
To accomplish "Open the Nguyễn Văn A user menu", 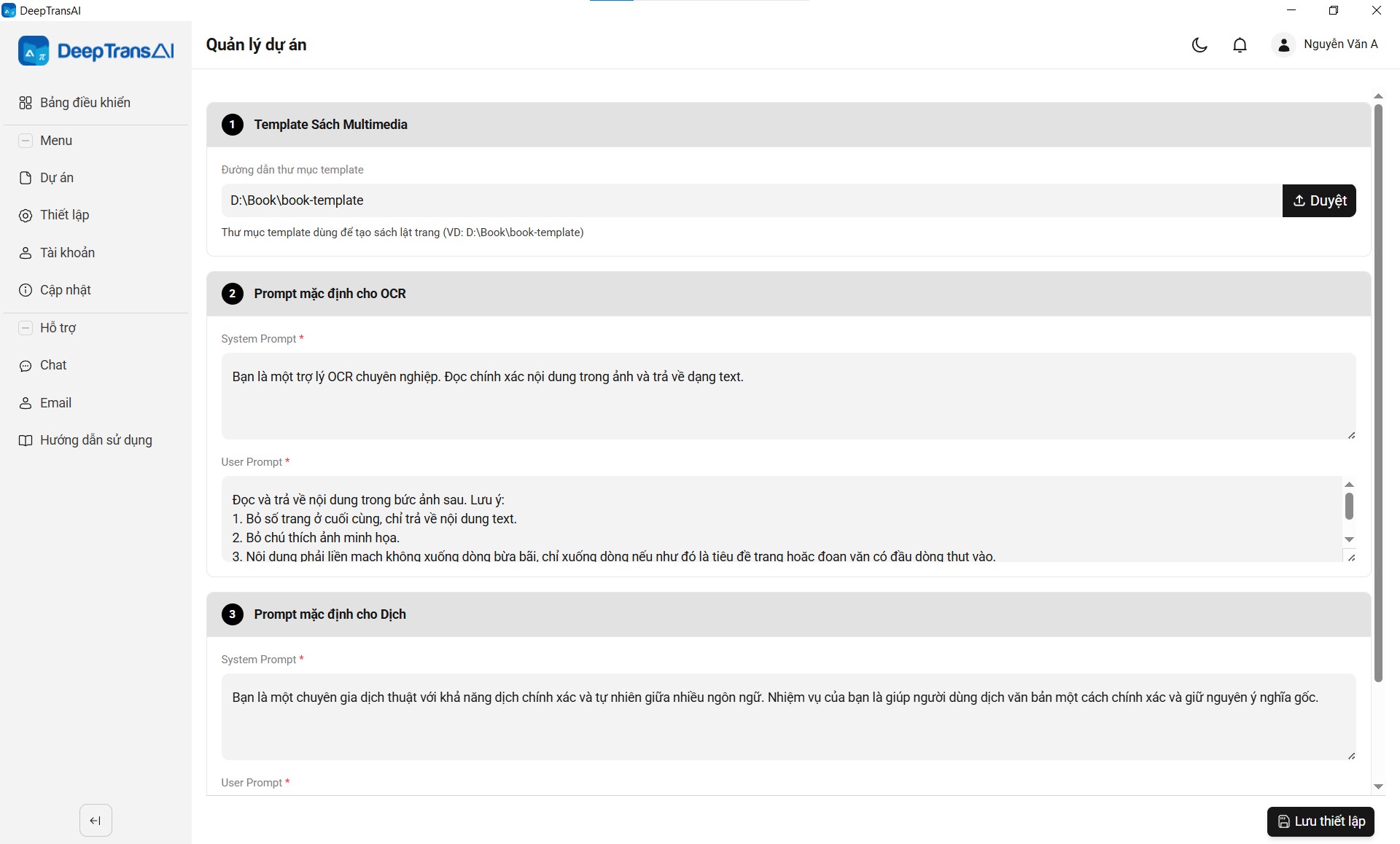I will [x=1340, y=44].
